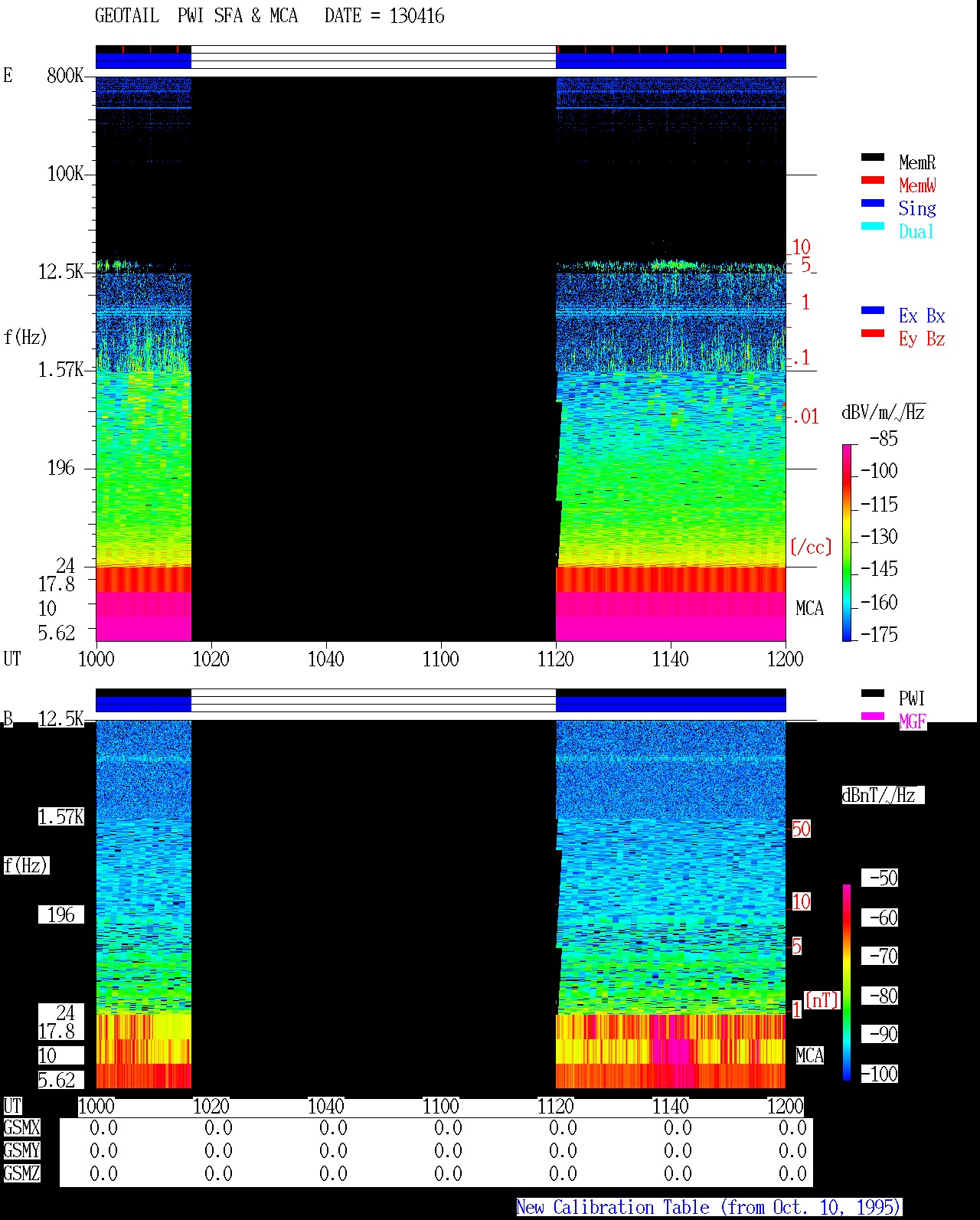Click the GSMX value under 1000 UT
The width and height of the screenshot is (980, 1220).
104,1127
